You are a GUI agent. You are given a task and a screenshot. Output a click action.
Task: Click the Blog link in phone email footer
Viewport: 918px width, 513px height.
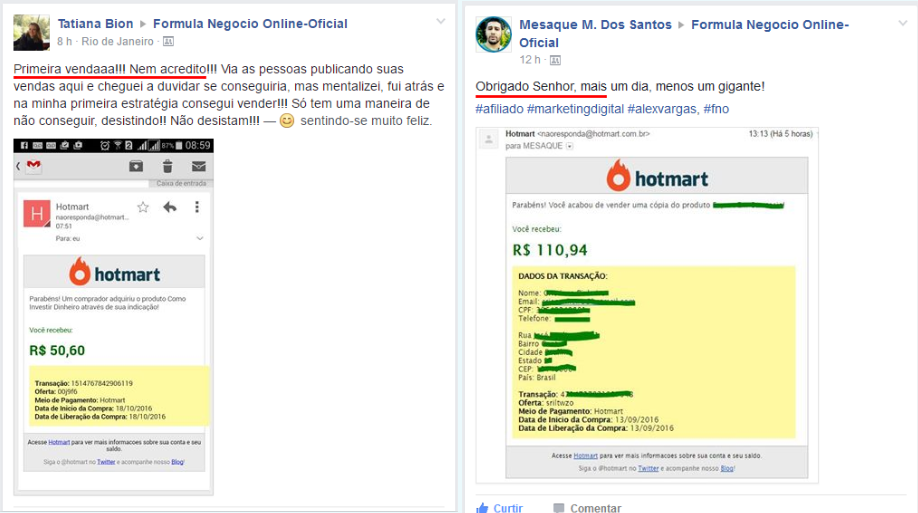(x=177, y=462)
